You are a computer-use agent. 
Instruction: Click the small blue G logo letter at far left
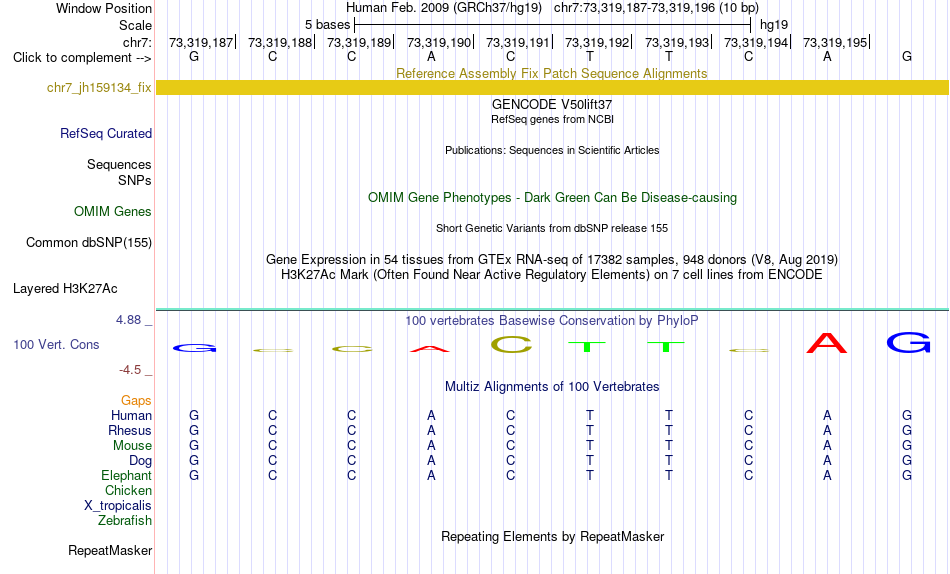(x=194, y=349)
